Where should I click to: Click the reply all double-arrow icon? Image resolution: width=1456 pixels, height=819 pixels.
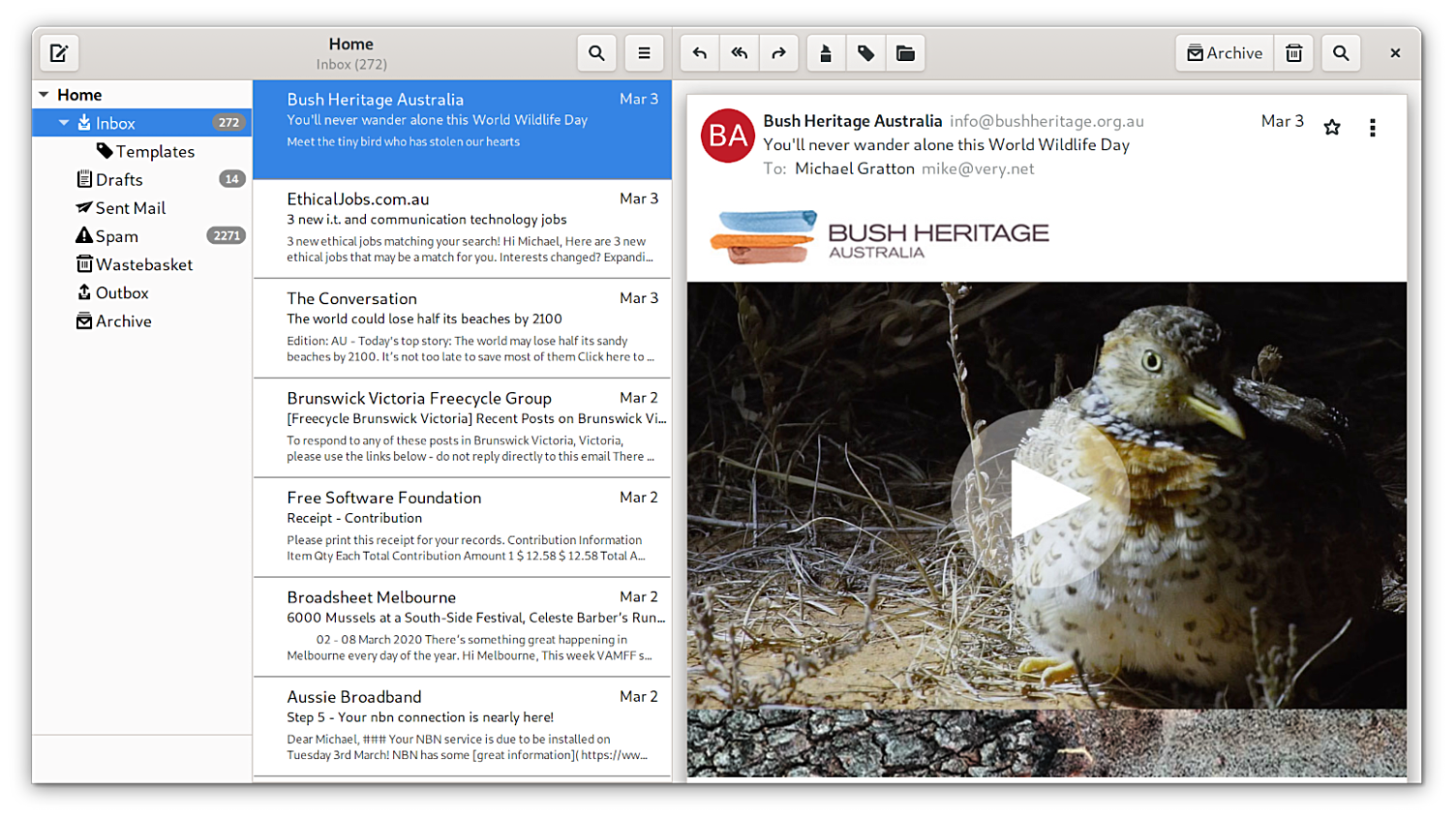coord(739,53)
